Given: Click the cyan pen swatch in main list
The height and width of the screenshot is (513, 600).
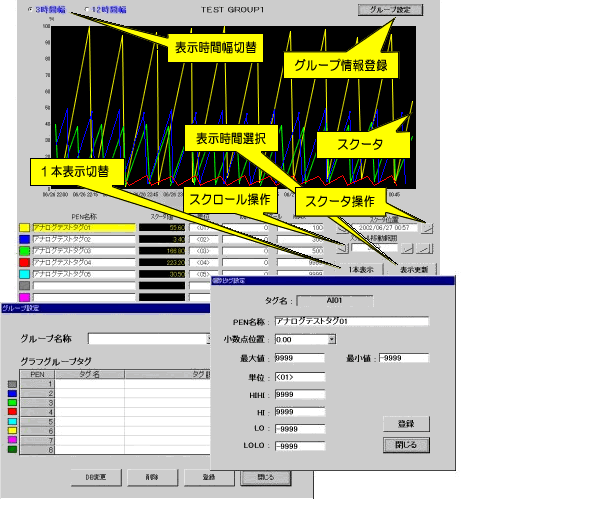Looking at the screenshot, I should coord(25,273).
